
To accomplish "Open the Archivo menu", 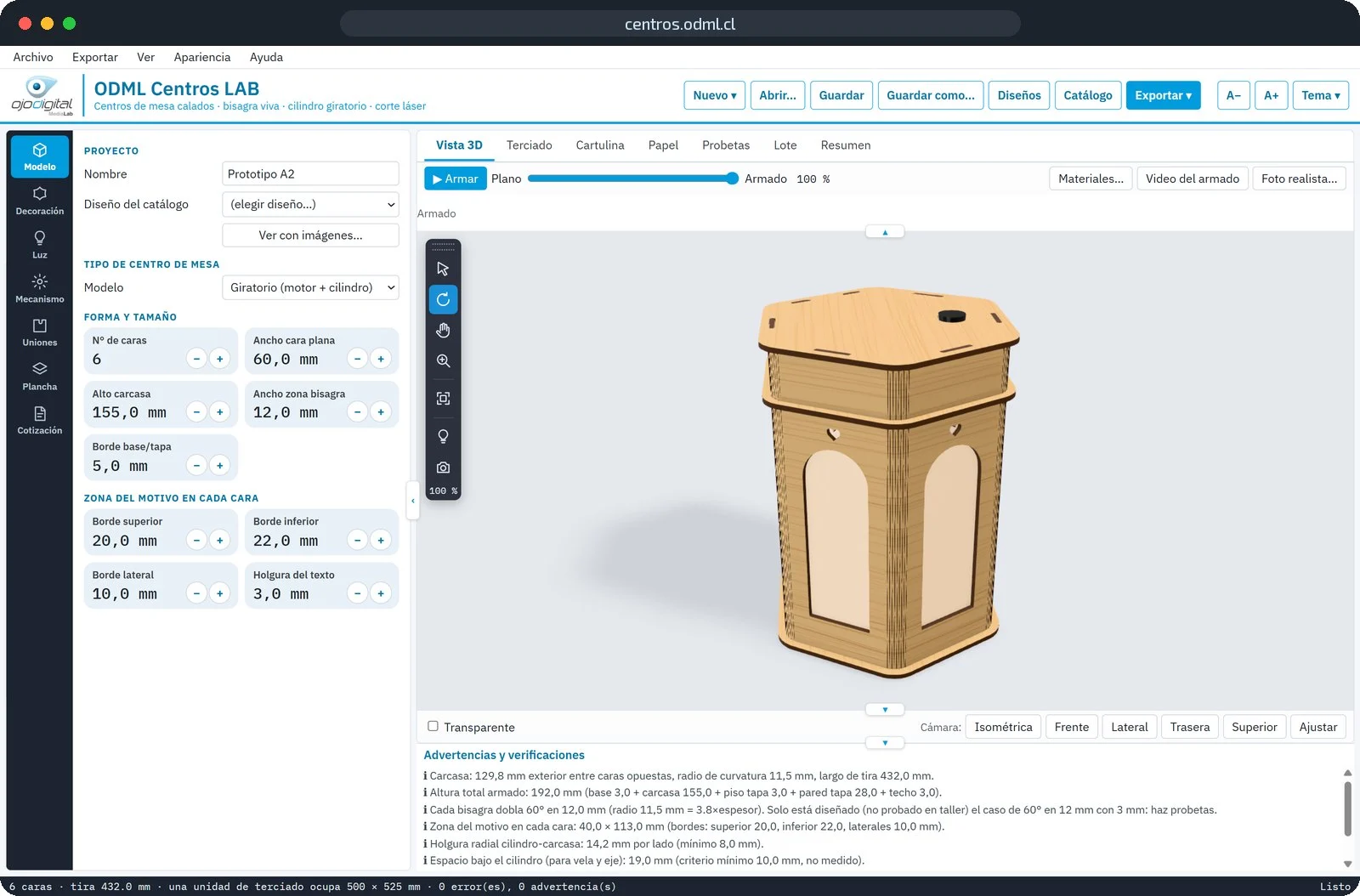I will tap(33, 57).
